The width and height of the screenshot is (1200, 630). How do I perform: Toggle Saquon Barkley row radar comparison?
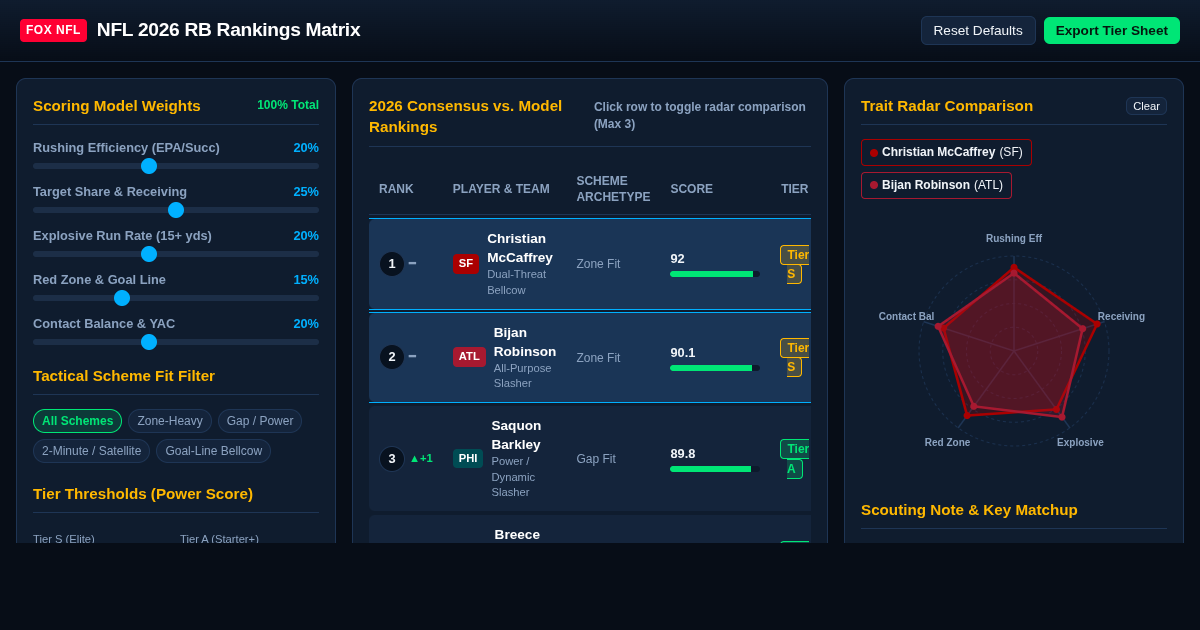590,458
